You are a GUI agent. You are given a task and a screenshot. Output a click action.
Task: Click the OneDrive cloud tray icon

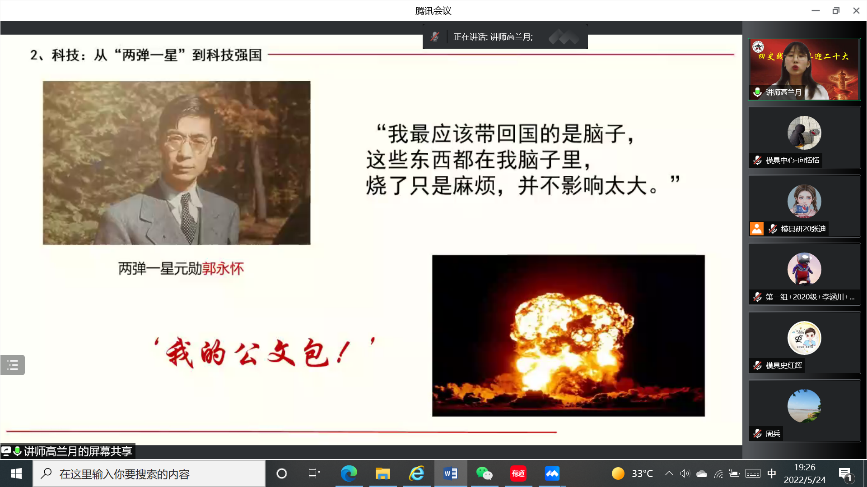point(702,474)
